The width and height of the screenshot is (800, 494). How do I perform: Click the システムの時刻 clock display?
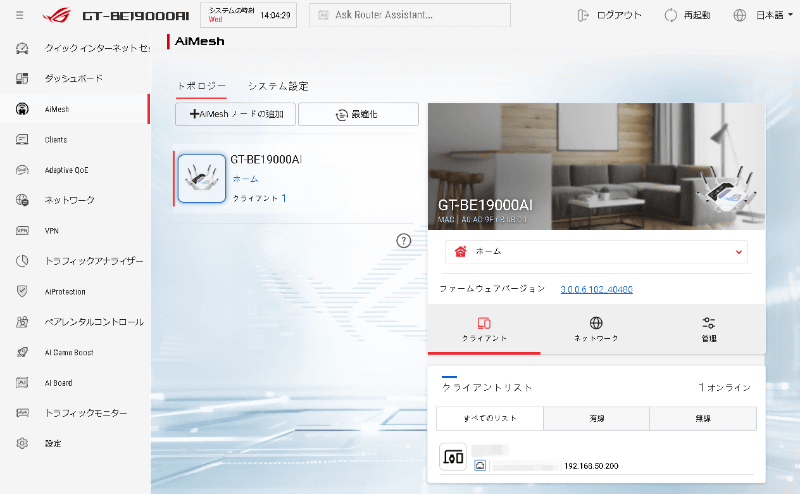248,15
